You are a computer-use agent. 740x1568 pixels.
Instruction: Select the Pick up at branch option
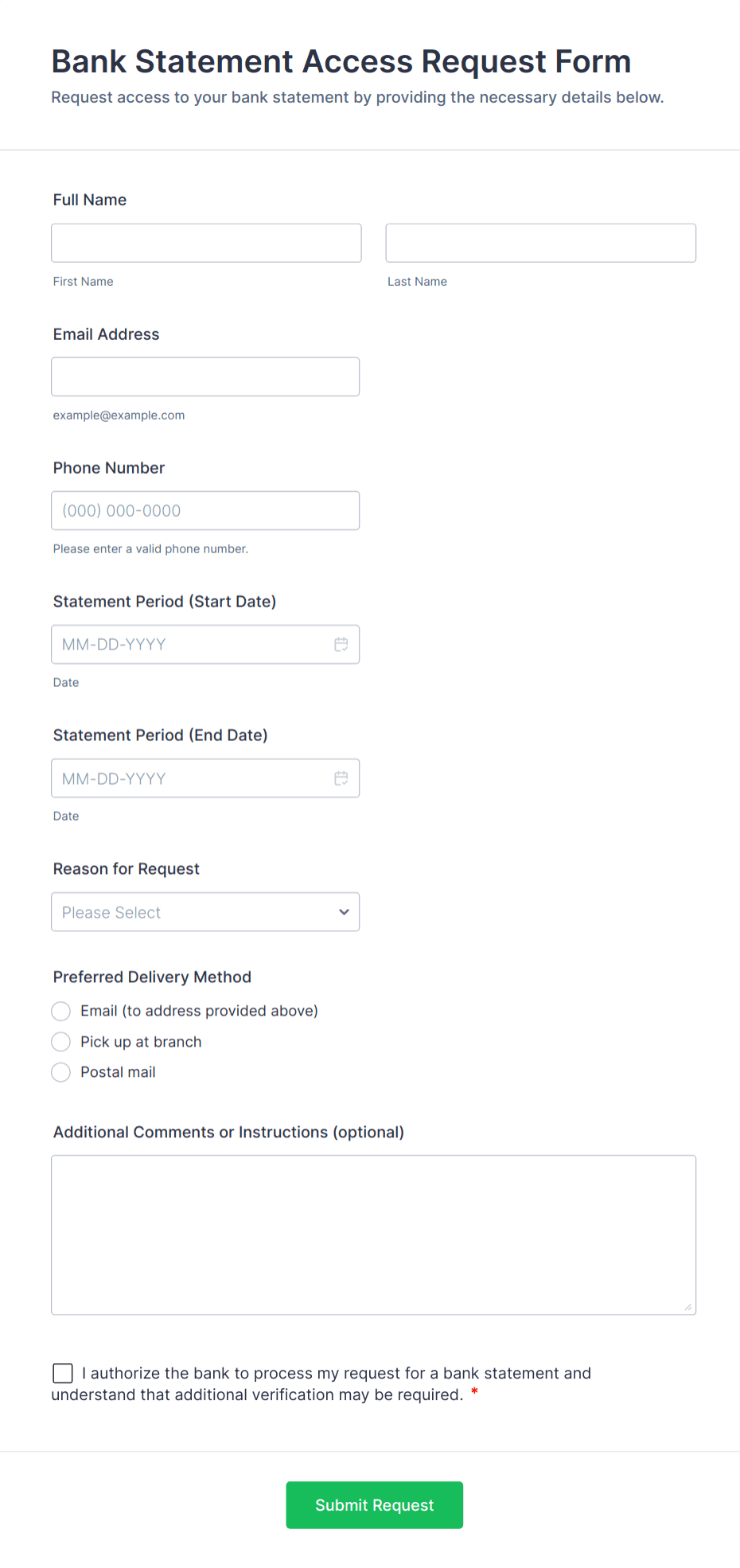[x=60, y=1041]
